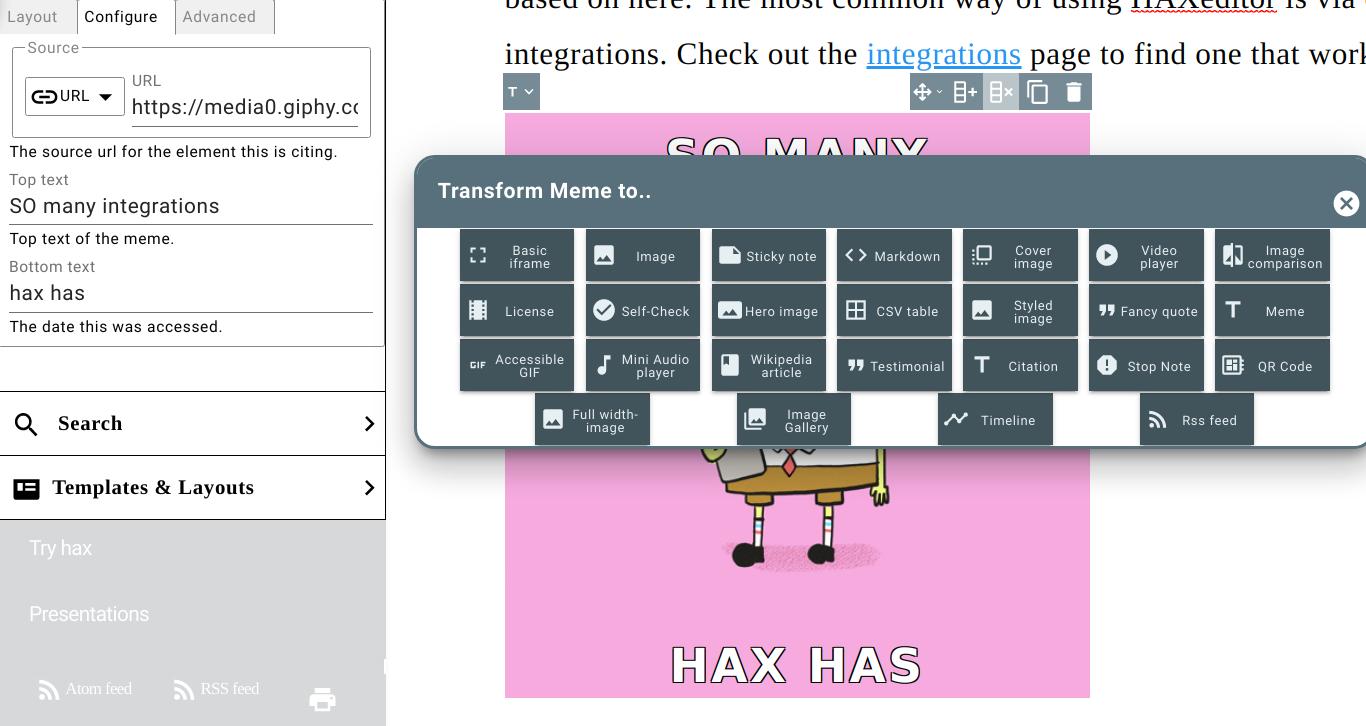Convert the meme to CSV table
1366x726 pixels.
[x=894, y=310]
